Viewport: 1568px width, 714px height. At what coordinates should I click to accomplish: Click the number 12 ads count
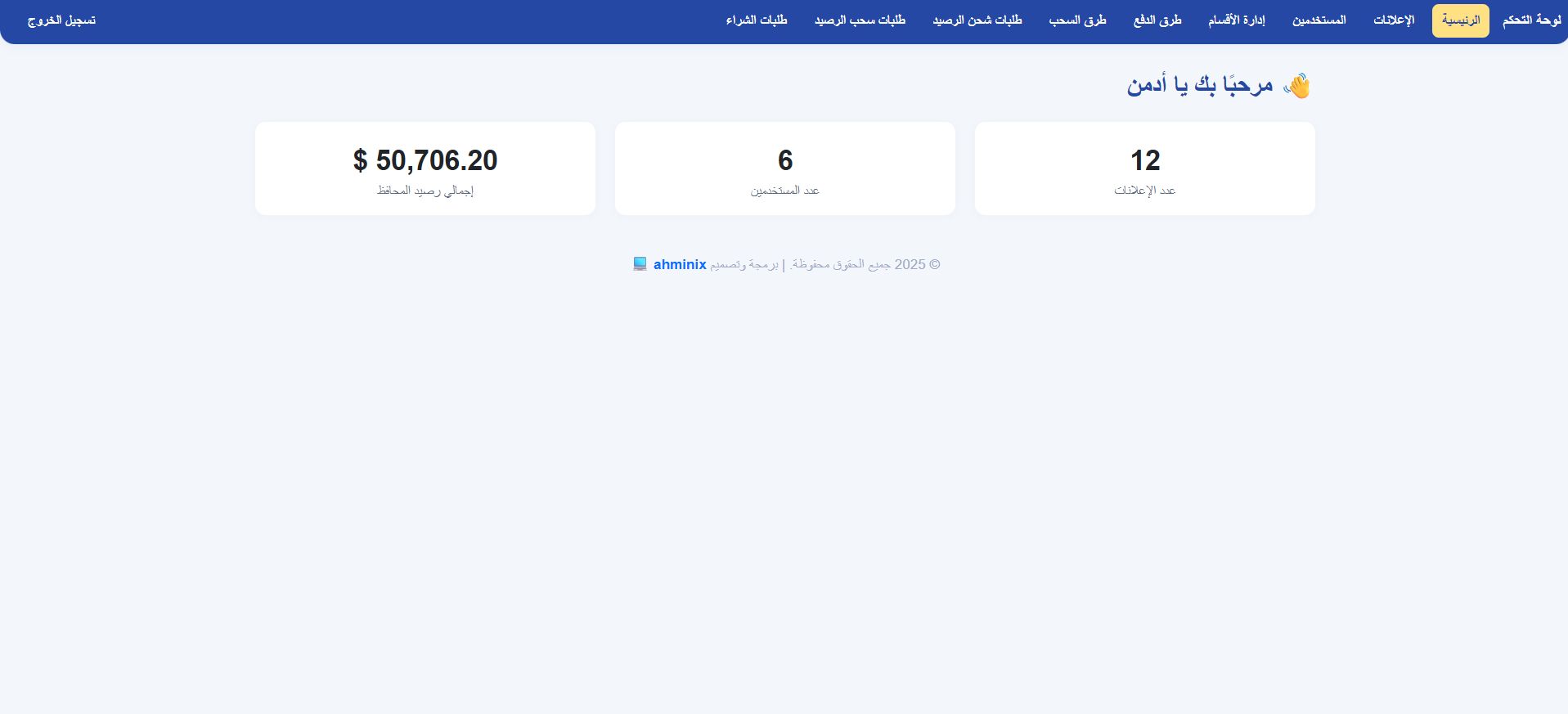point(1145,160)
